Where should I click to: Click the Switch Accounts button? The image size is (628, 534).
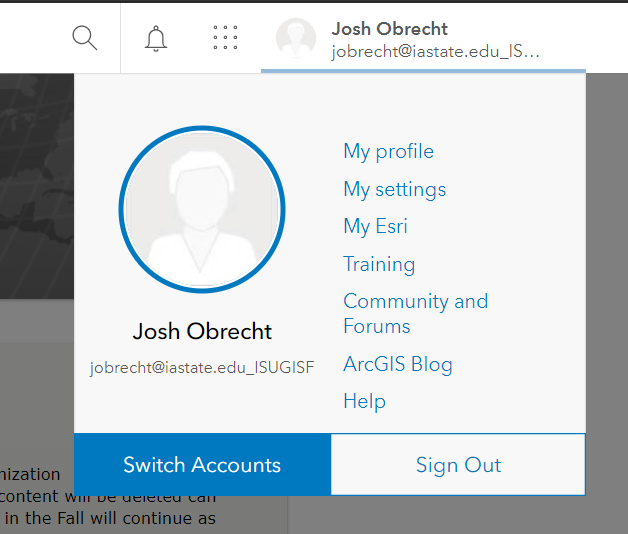tap(202, 465)
